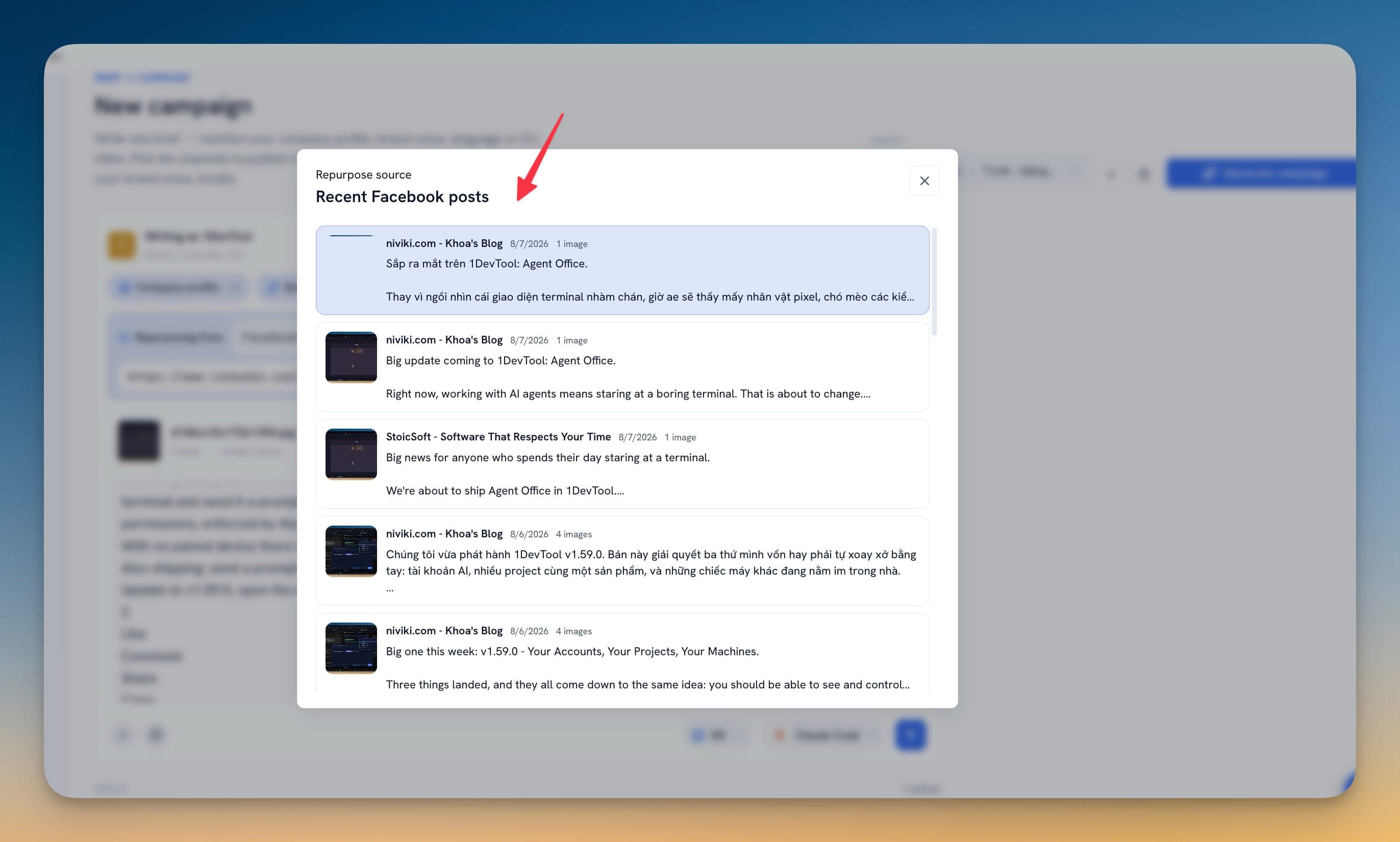This screenshot has width=1400, height=842.
Task: Click 'We're about to ship Agent Office' line
Action: click(505, 491)
